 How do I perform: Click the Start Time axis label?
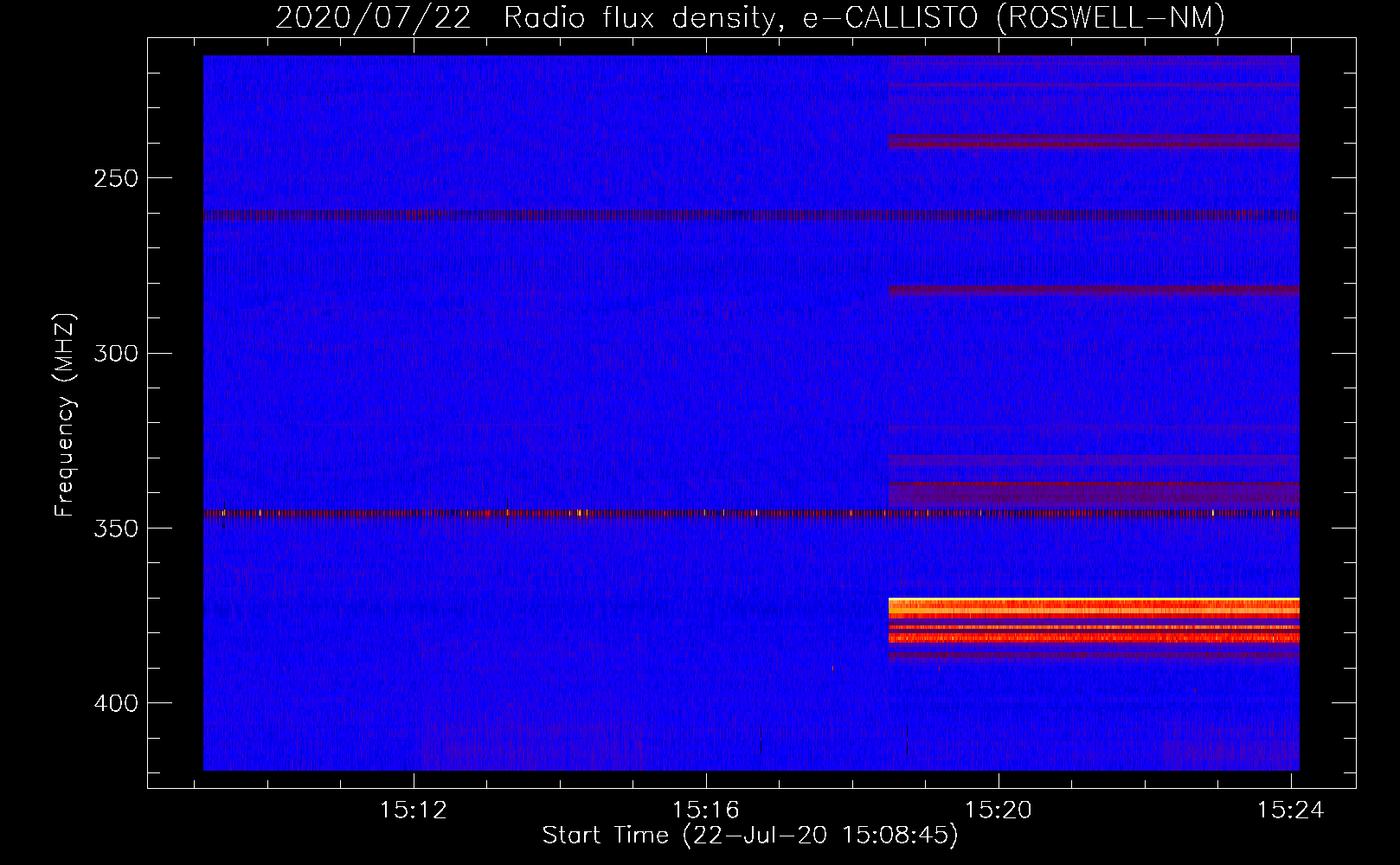coord(750,836)
